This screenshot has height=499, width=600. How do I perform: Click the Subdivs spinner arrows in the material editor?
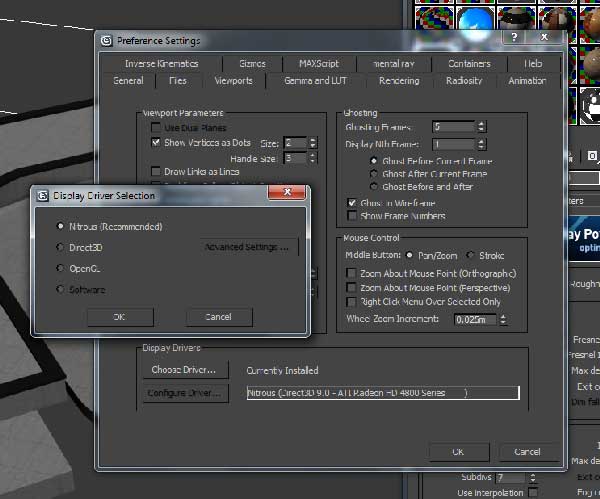[x=533, y=478]
